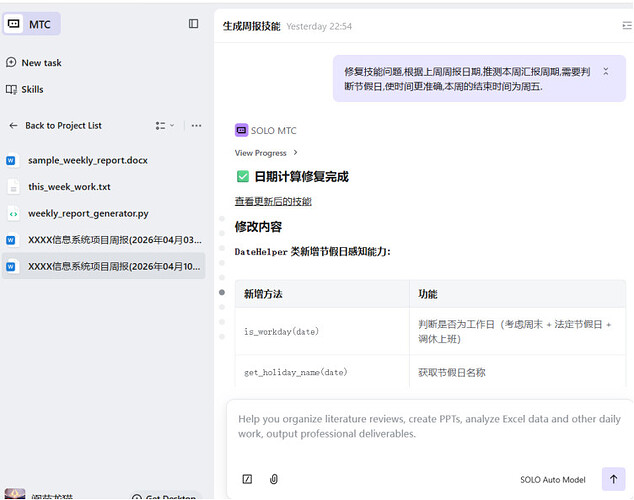The height and width of the screenshot is (500, 634).
Task: Collapse the left sidebar panel
Action: 193,24
